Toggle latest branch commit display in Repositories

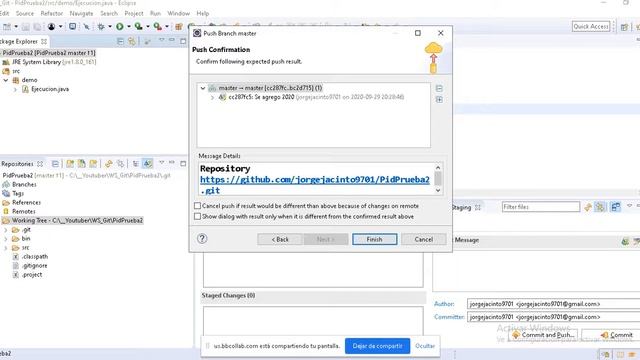(x=147, y=164)
